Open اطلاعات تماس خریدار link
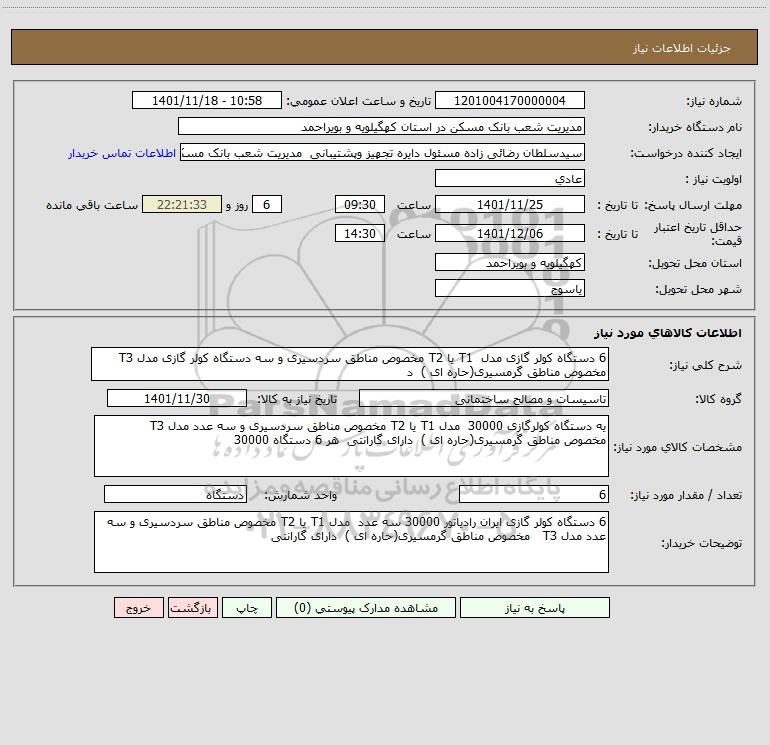 122,153
